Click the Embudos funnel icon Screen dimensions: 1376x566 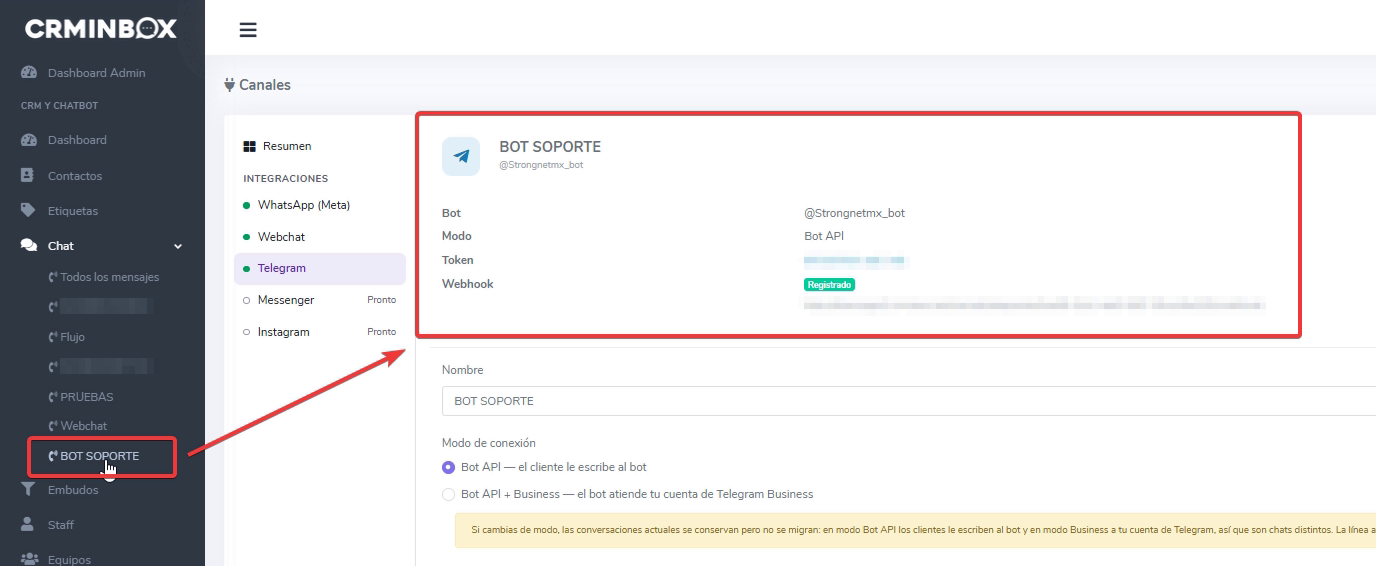[x=28, y=490]
